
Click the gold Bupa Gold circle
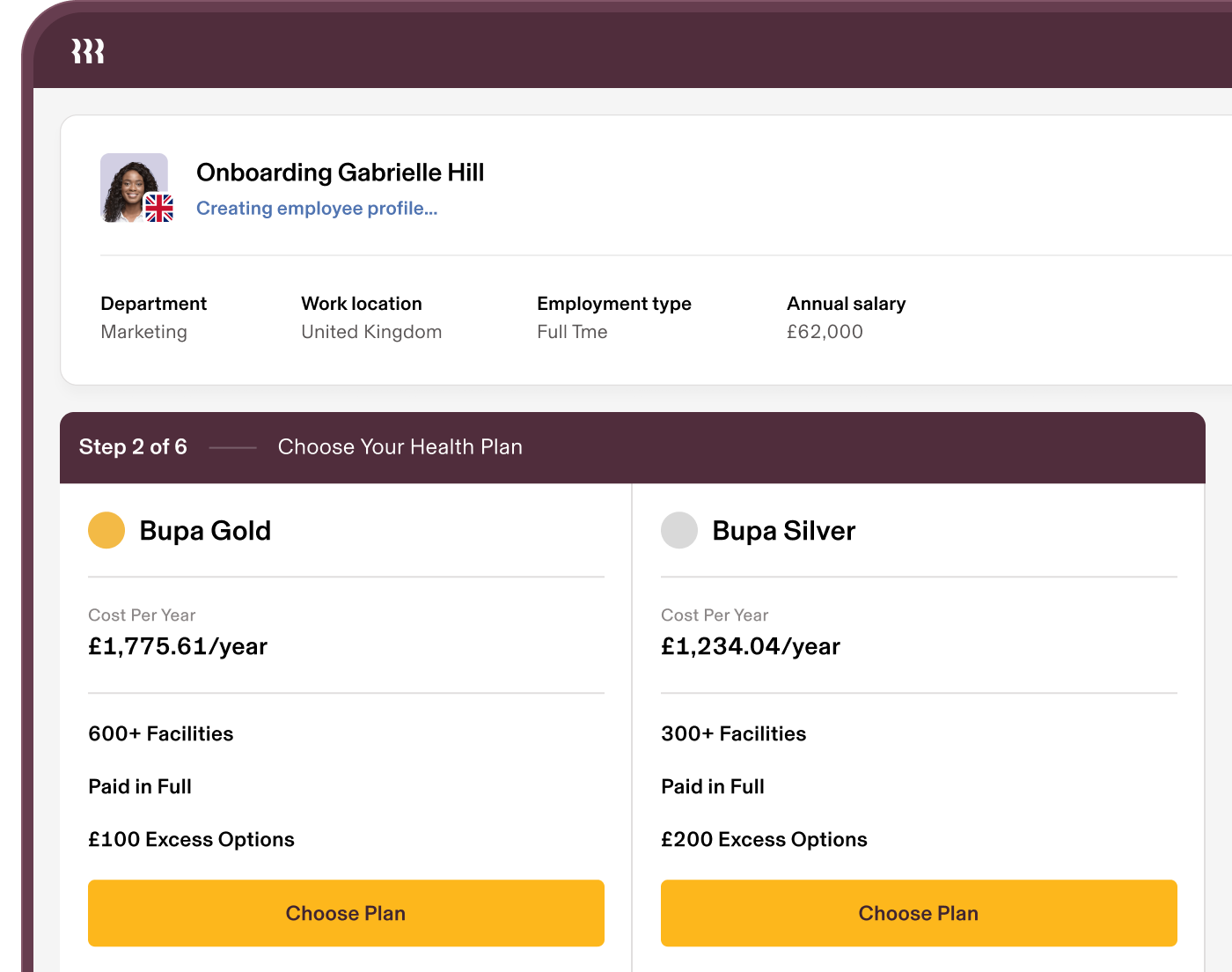106,530
